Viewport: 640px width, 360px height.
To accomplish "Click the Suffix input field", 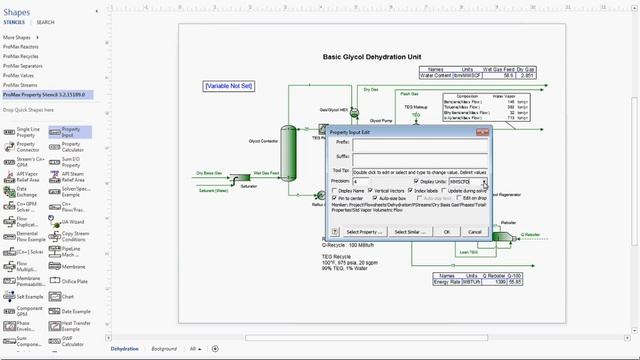I will [420, 160].
